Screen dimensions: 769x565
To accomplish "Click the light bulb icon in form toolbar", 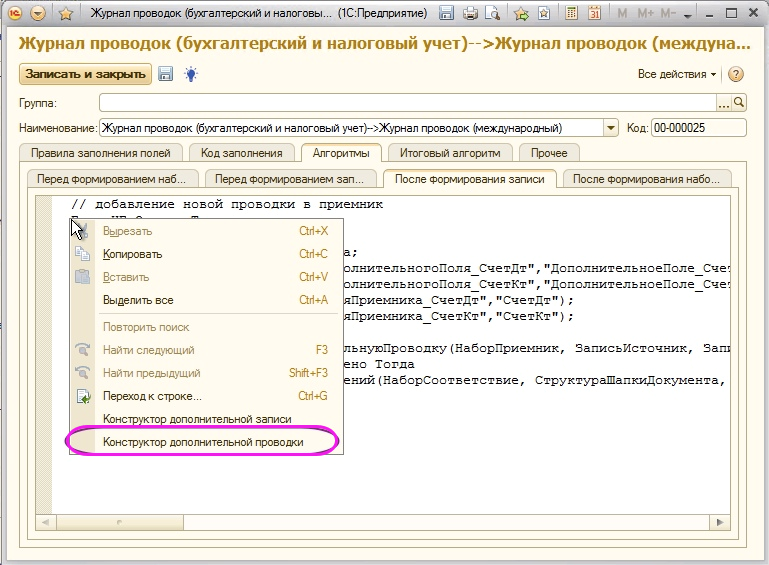I will (190, 75).
